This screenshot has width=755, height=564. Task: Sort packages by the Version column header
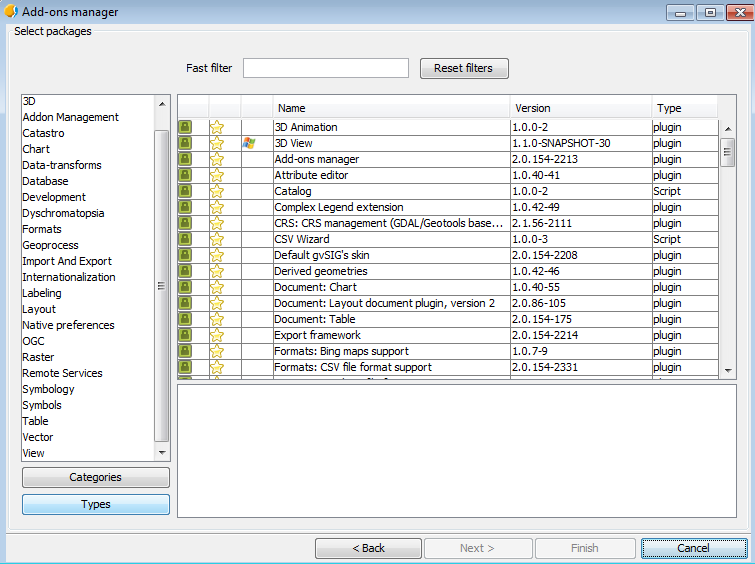pyautogui.click(x=580, y=108)
